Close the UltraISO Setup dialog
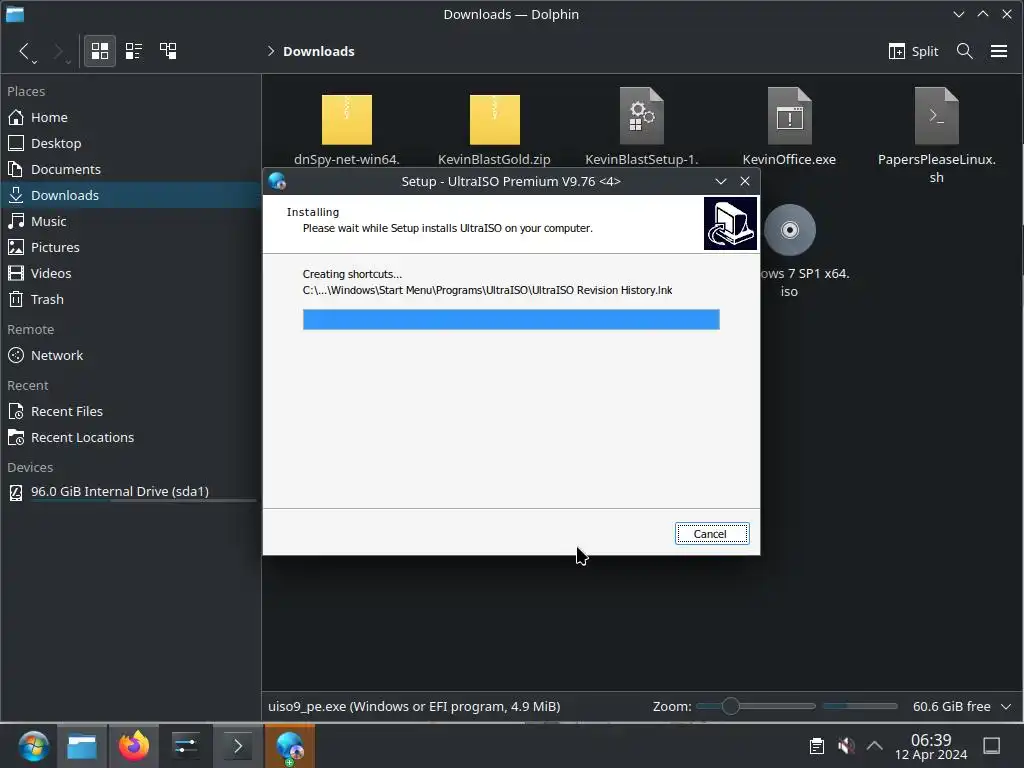1024x768 pixels. (x=744, y=182)
